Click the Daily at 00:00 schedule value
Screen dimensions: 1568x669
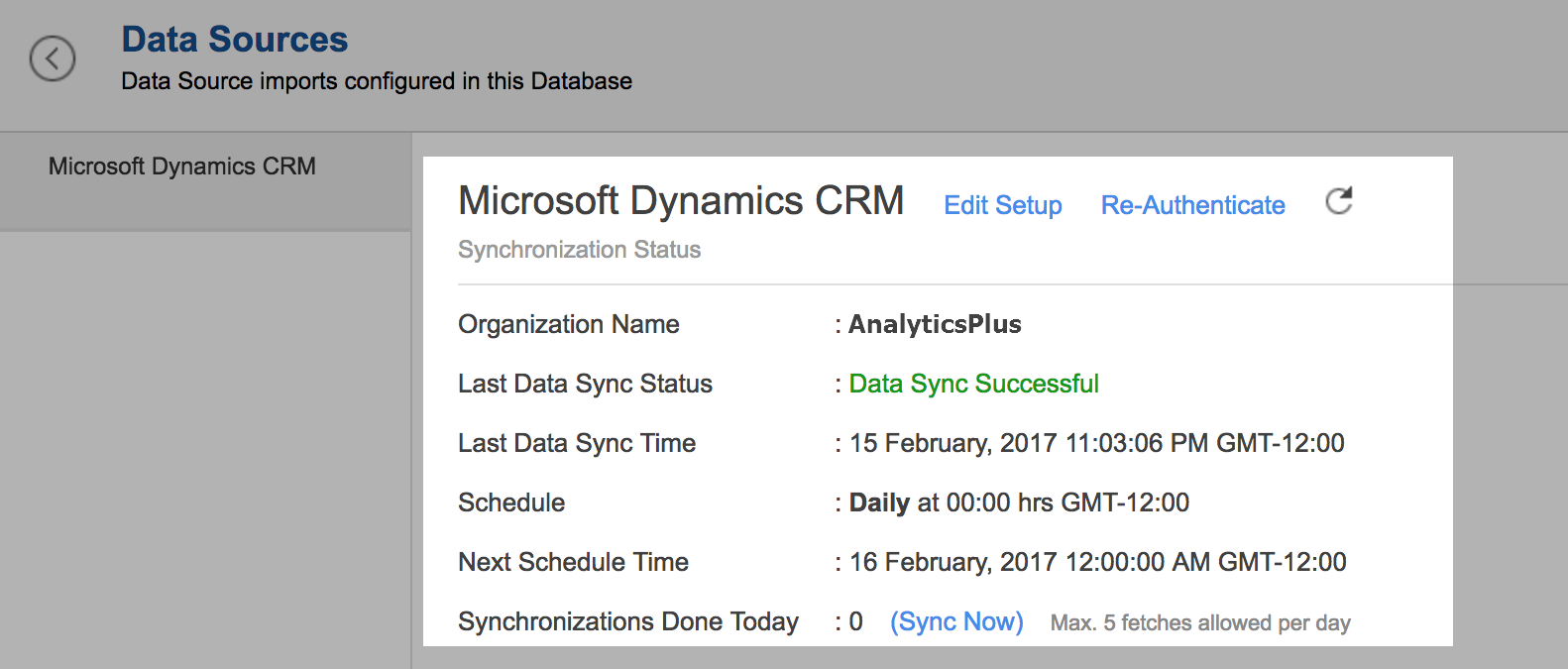[1019, 502]
